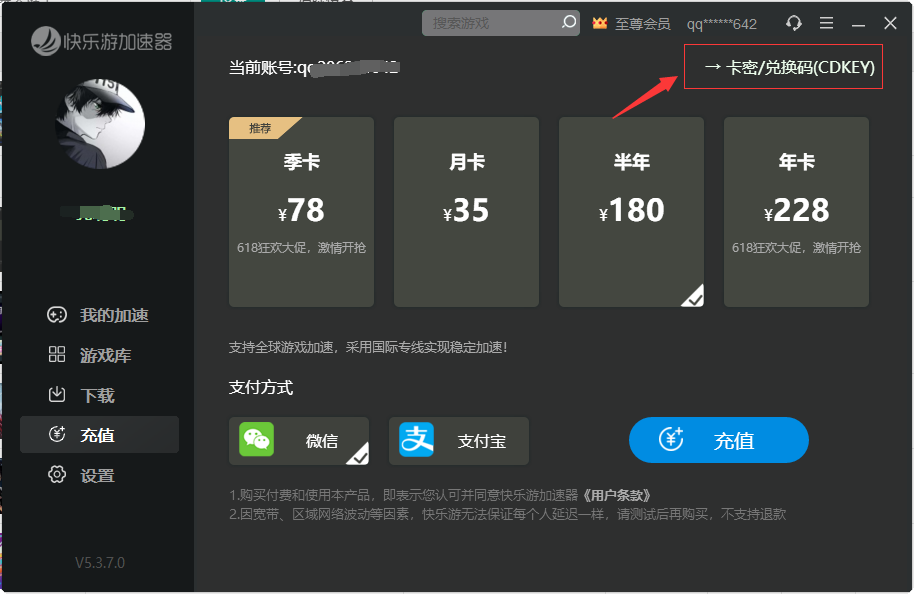The height and width of the screenshot is (594, 914).
Task: Select the 月卡 ¥35 plan card
Action: pyautogui.click(x=466, y=212)
